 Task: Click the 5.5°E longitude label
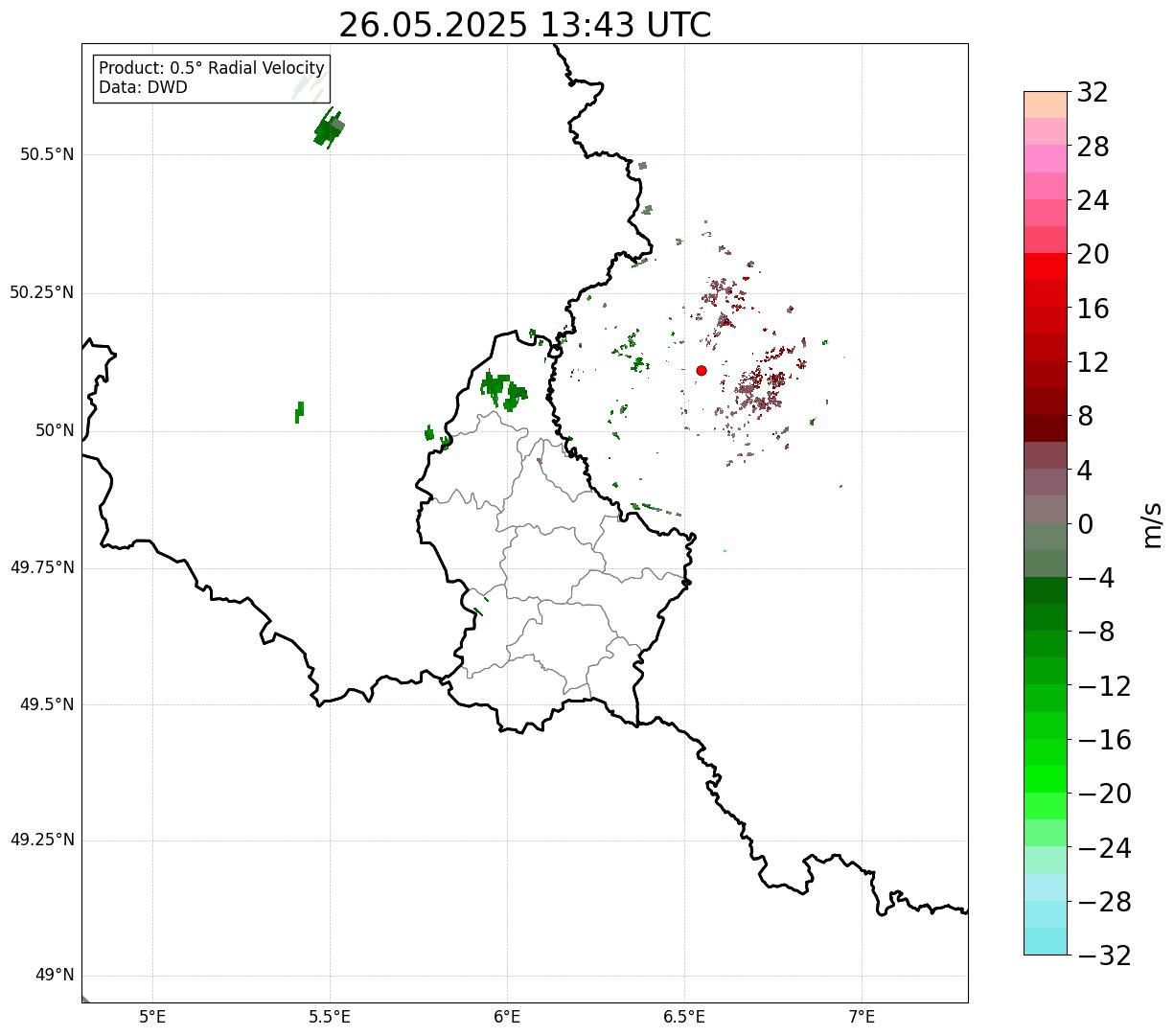click(330, 1017)
